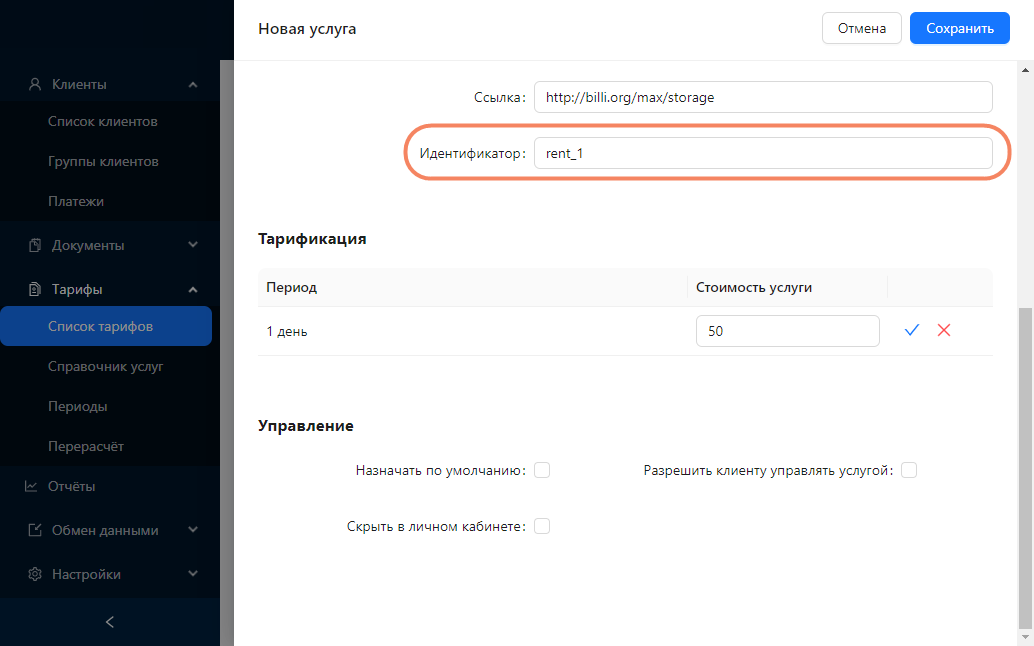
Task: Confirm price with the blue checkmark icon
Action: [911, 330]
